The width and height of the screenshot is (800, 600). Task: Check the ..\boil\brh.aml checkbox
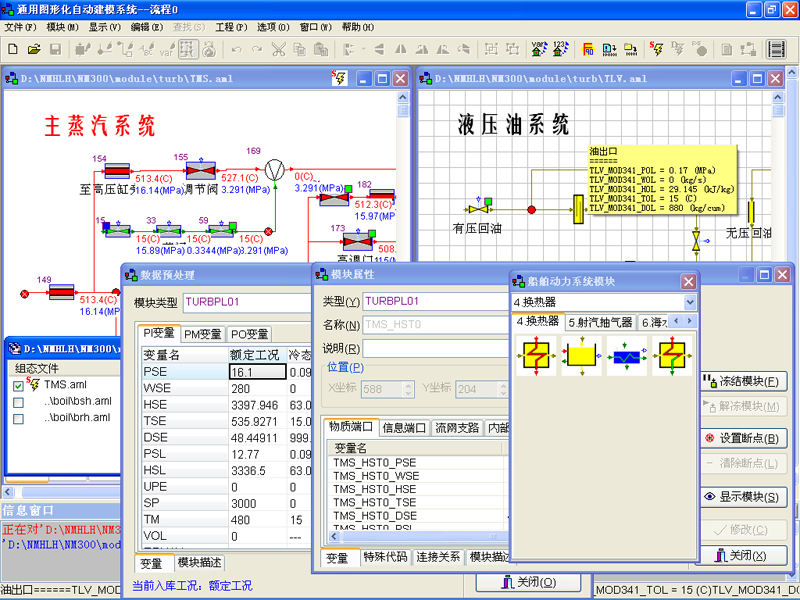coord(18,419)
